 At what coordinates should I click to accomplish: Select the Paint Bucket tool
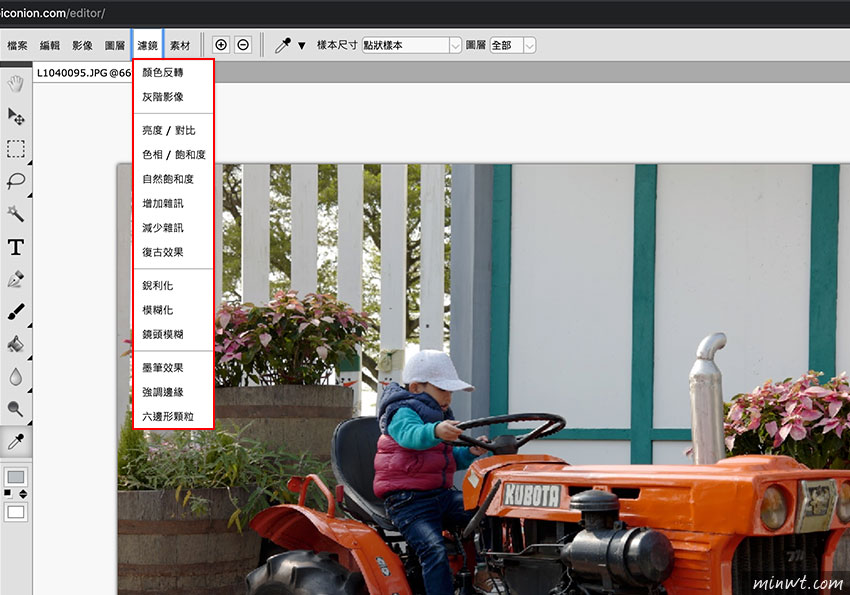tap(16, 344)
